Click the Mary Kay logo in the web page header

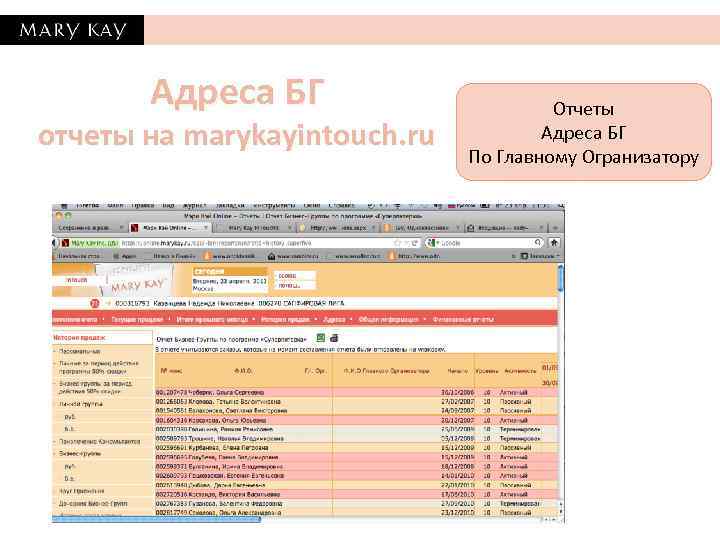click(x=137, y=285)
